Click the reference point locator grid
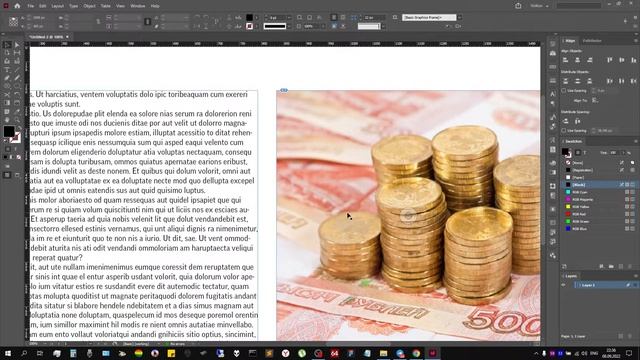 click(13, 22)
